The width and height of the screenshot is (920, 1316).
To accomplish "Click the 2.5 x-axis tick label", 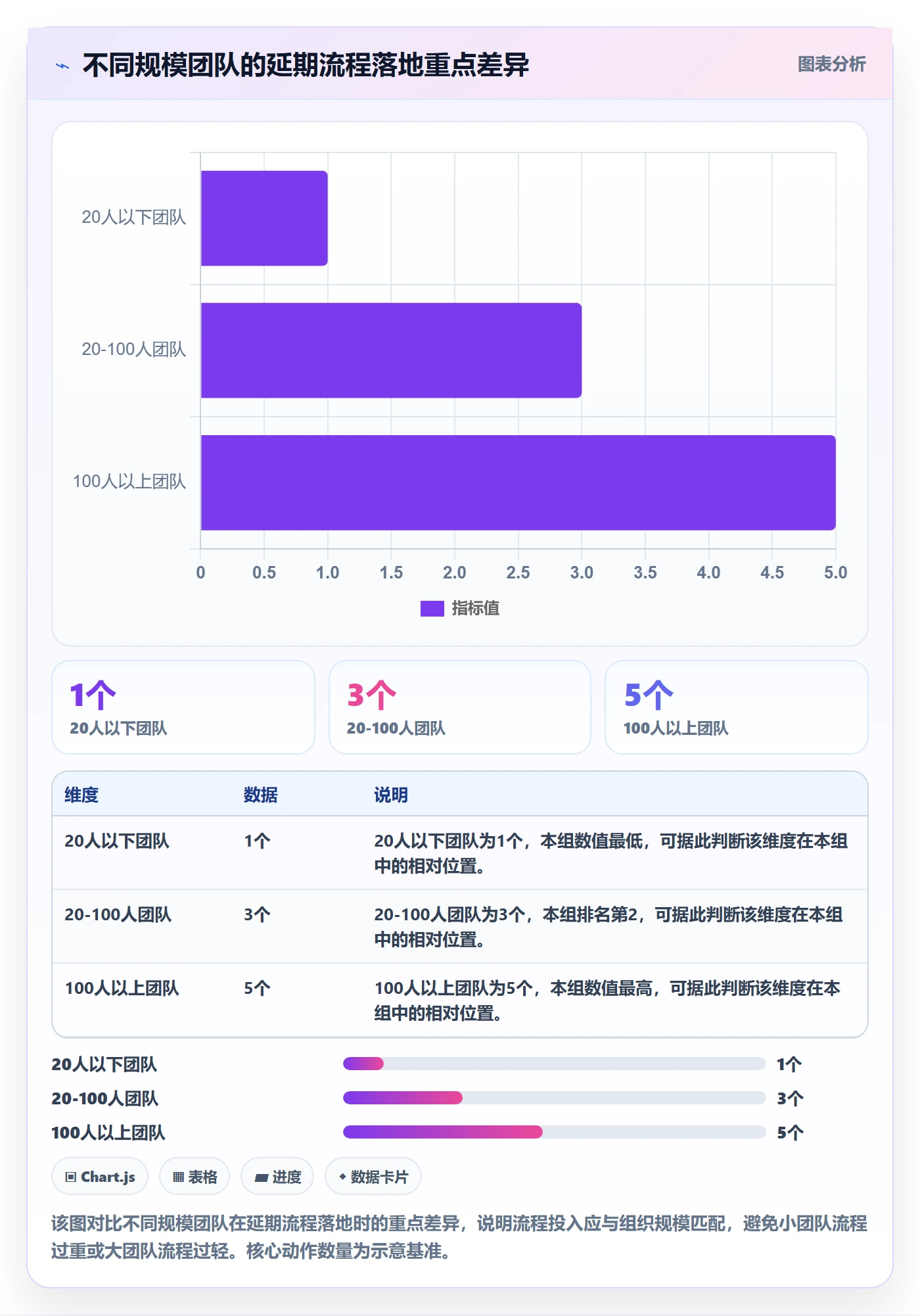I will [518, 573].
